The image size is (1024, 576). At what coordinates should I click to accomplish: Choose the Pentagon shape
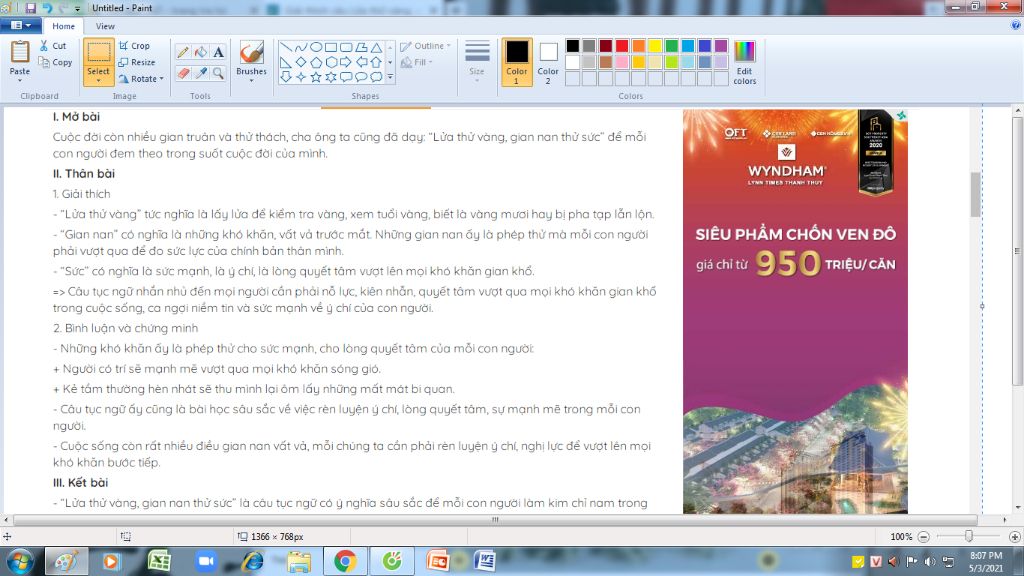316,62
